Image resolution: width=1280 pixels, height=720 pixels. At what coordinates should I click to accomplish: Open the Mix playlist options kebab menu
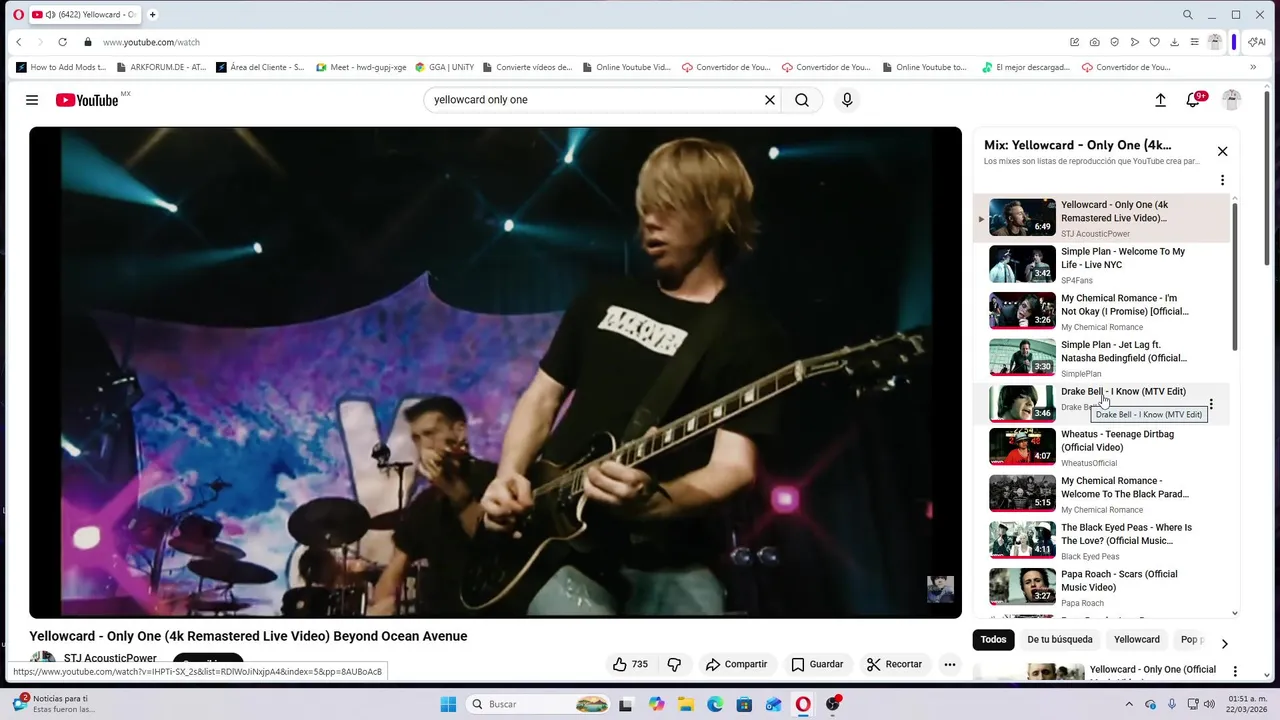[1222, 180]
